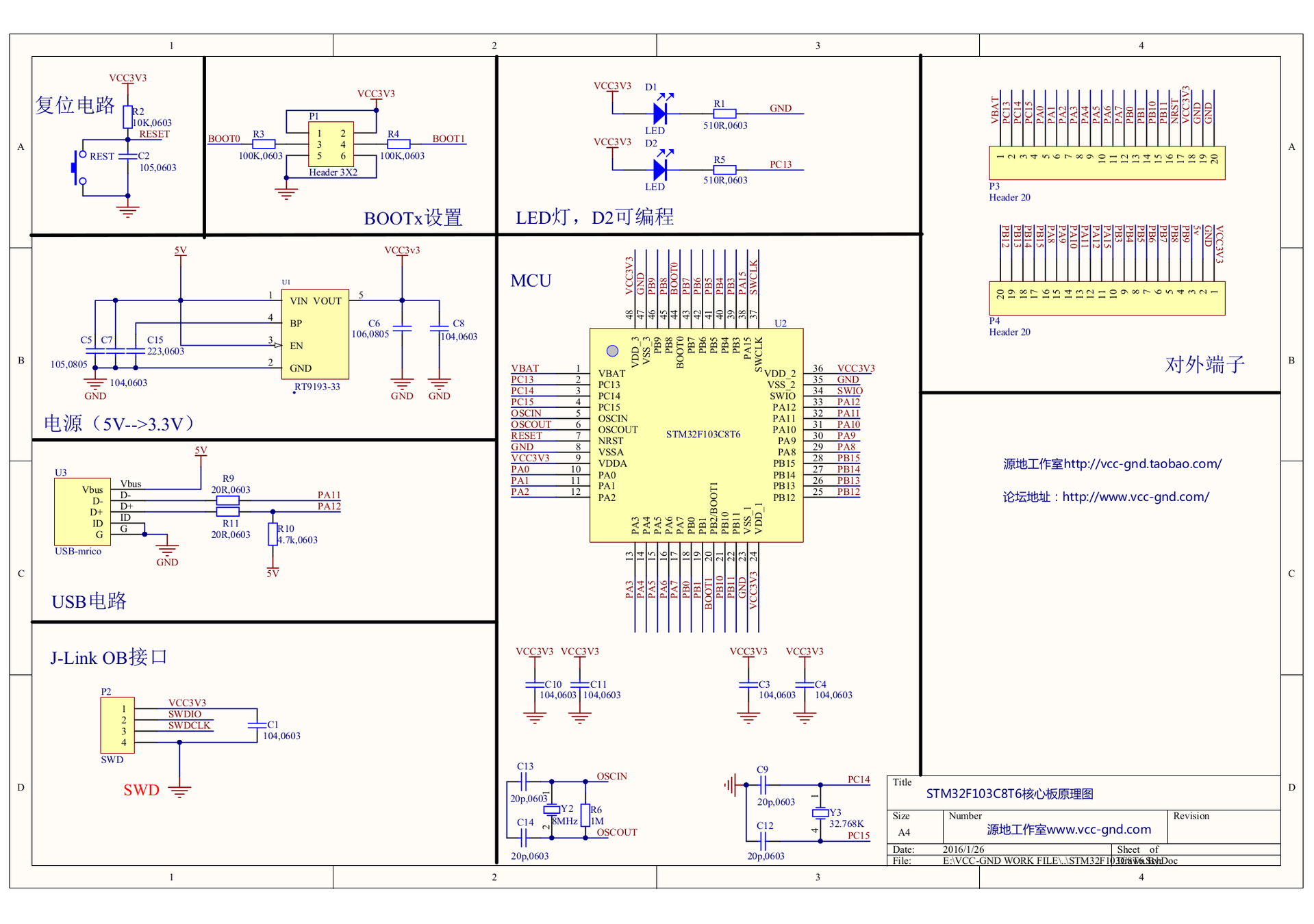Select the STM32F103C8T6 chip label
Screen dimensions: 1314x924
pyautogui.click(x=703, y=434)
